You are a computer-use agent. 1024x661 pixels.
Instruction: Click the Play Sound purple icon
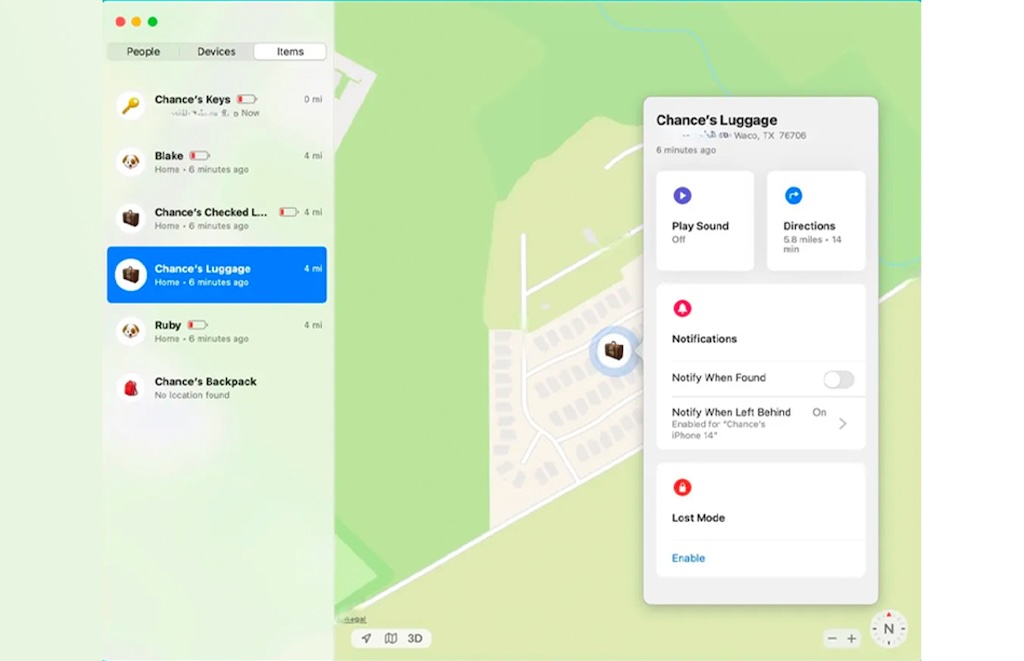(682, 196)
